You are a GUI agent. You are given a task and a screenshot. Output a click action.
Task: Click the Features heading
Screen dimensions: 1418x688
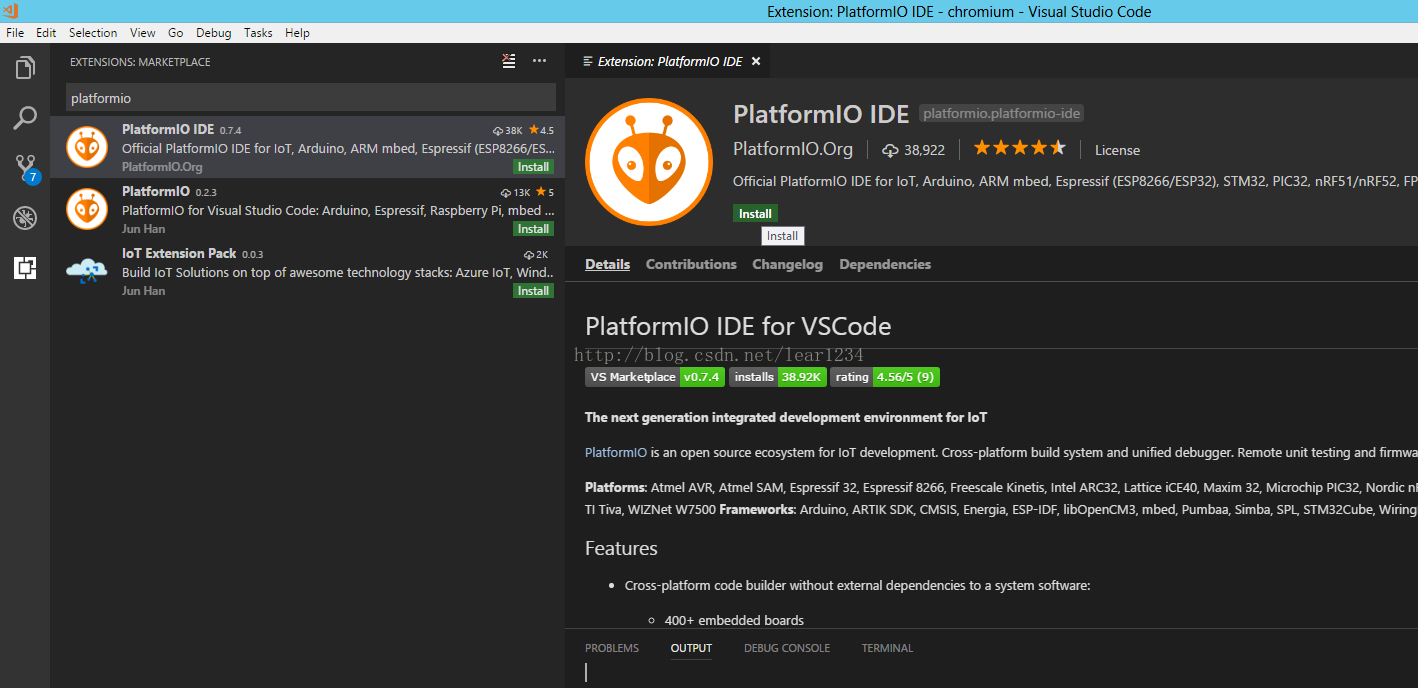point(621,548)
